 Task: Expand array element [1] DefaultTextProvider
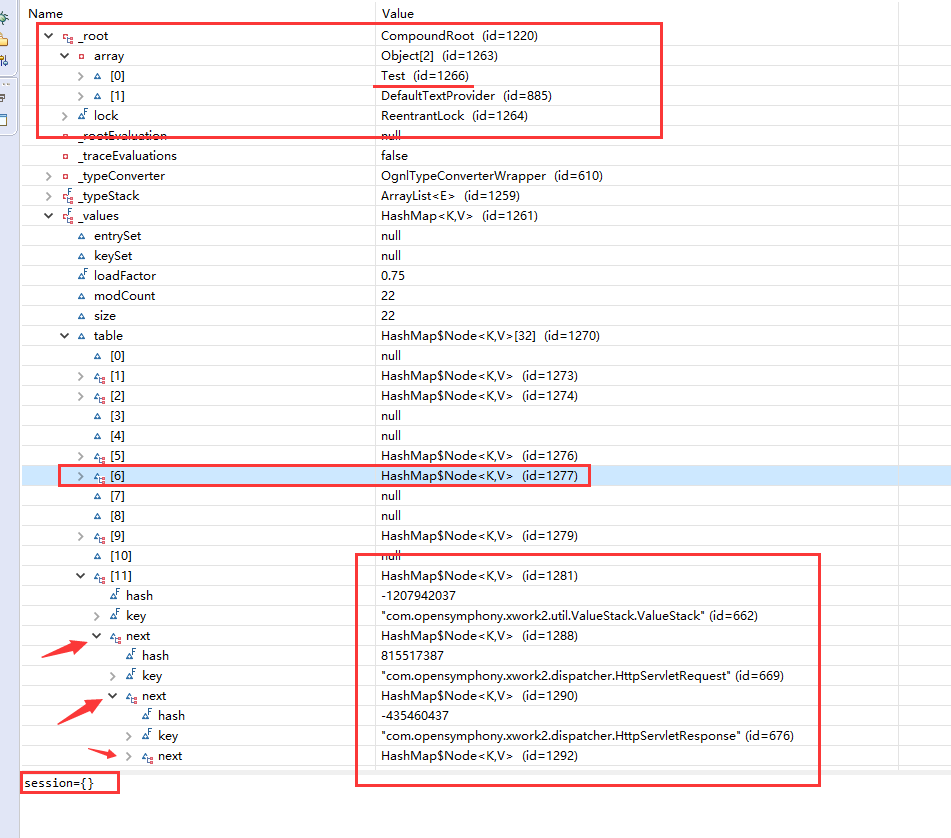[x=81, y=96]
